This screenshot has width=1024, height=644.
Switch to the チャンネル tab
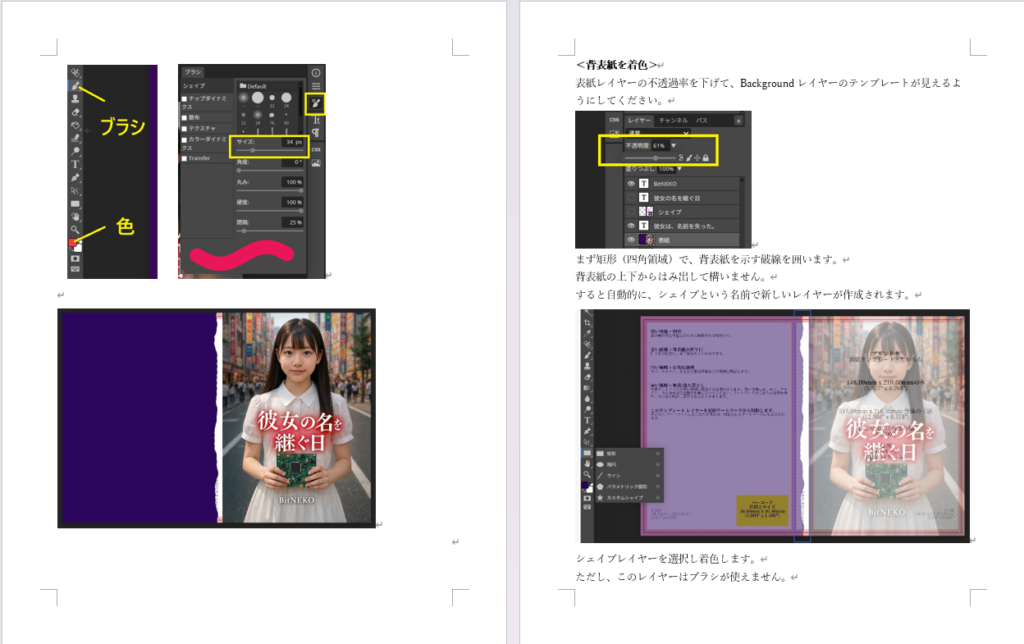672,120
